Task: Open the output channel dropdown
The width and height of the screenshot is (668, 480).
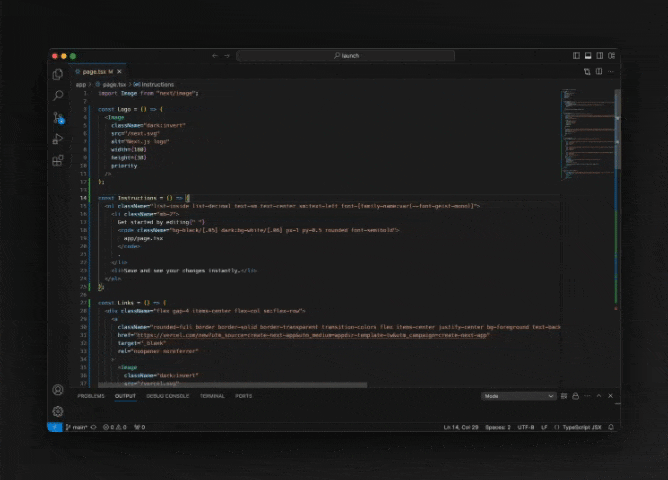Action: coord(518,396)
